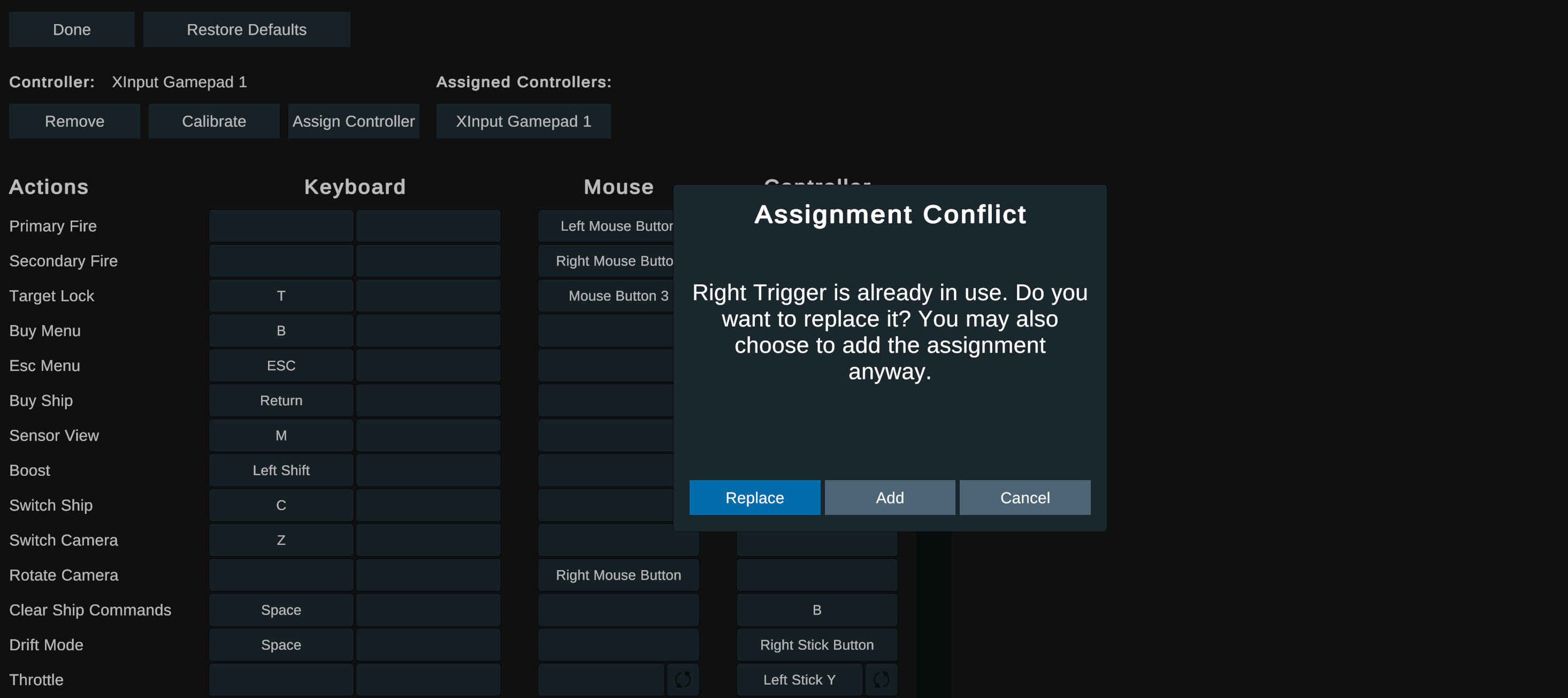
Task: Select Target Lock keyboard binding T
Action: 281,295
